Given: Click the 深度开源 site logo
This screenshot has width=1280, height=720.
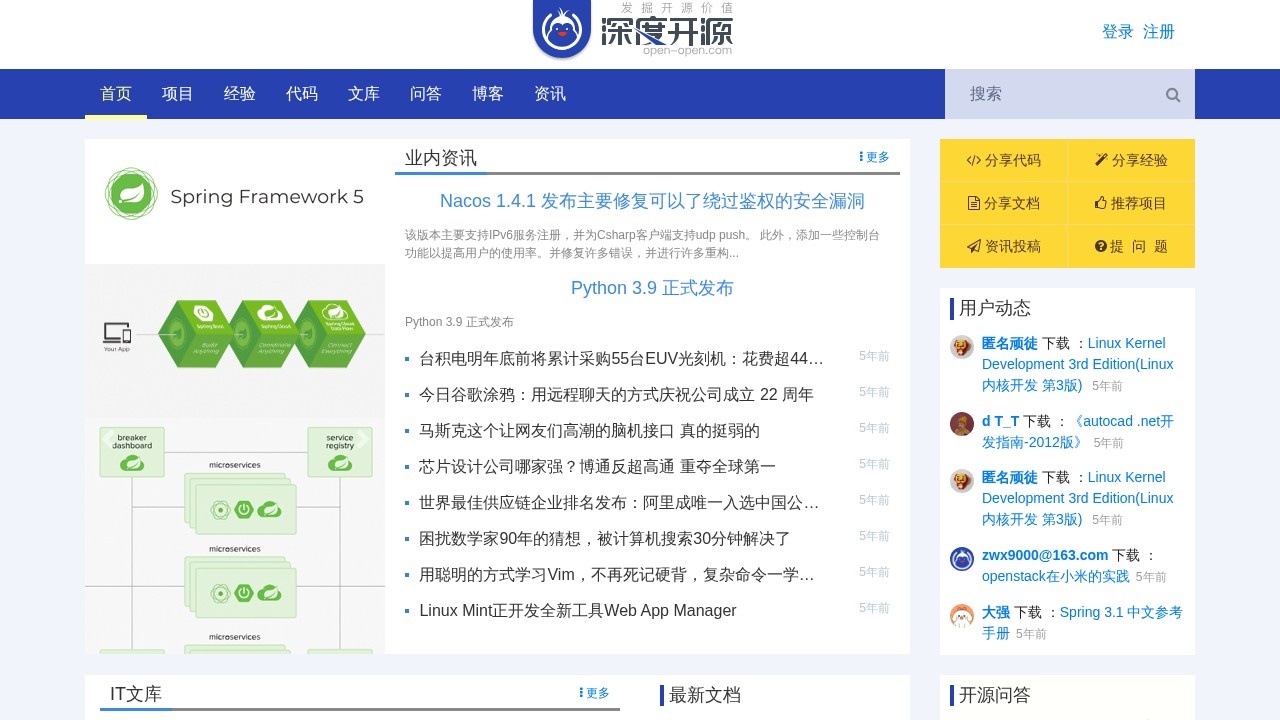Looking at the screenshot, I should click(x=632, y=32).
